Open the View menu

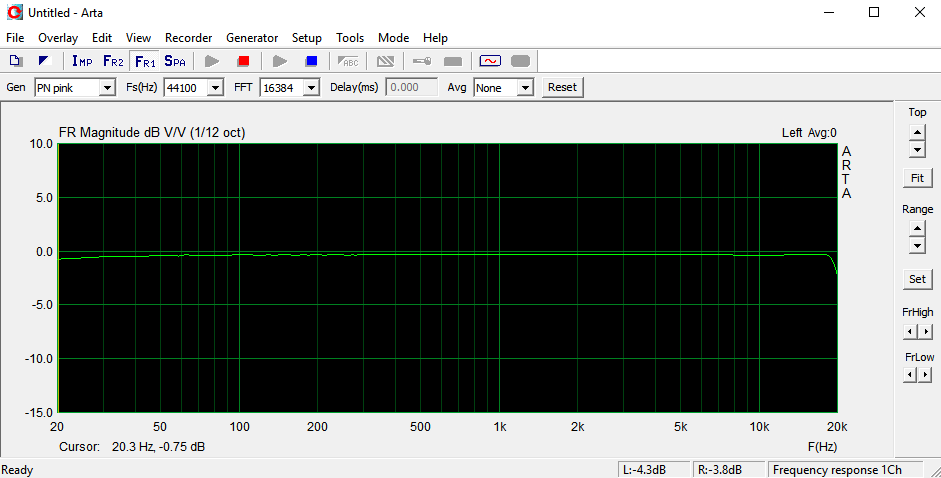pos(138,38)
